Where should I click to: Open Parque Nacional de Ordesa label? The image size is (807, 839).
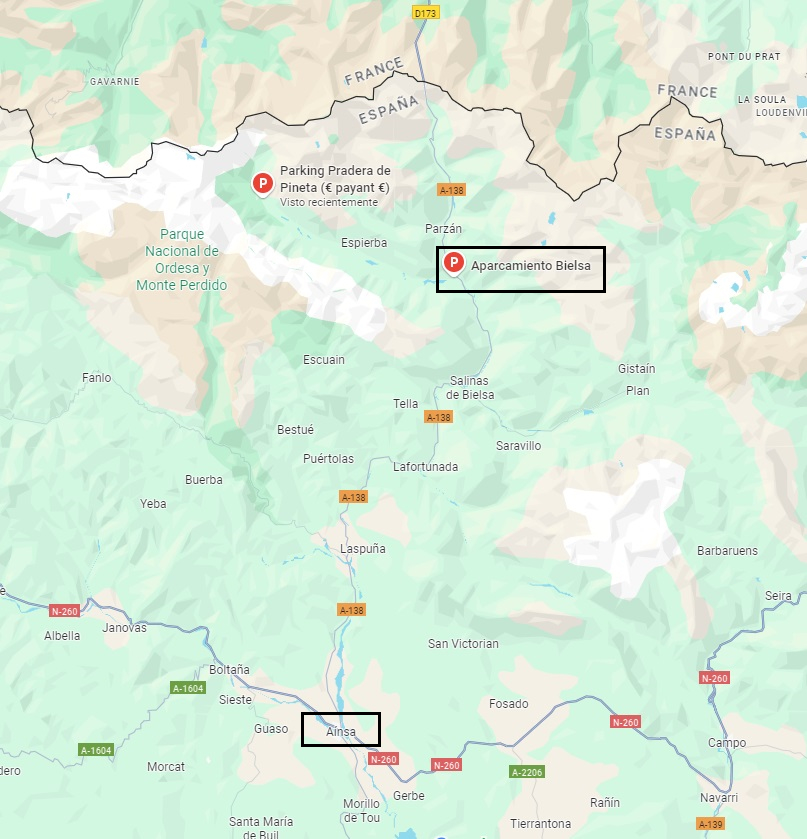pyautogui.click(x=181, y=260)
